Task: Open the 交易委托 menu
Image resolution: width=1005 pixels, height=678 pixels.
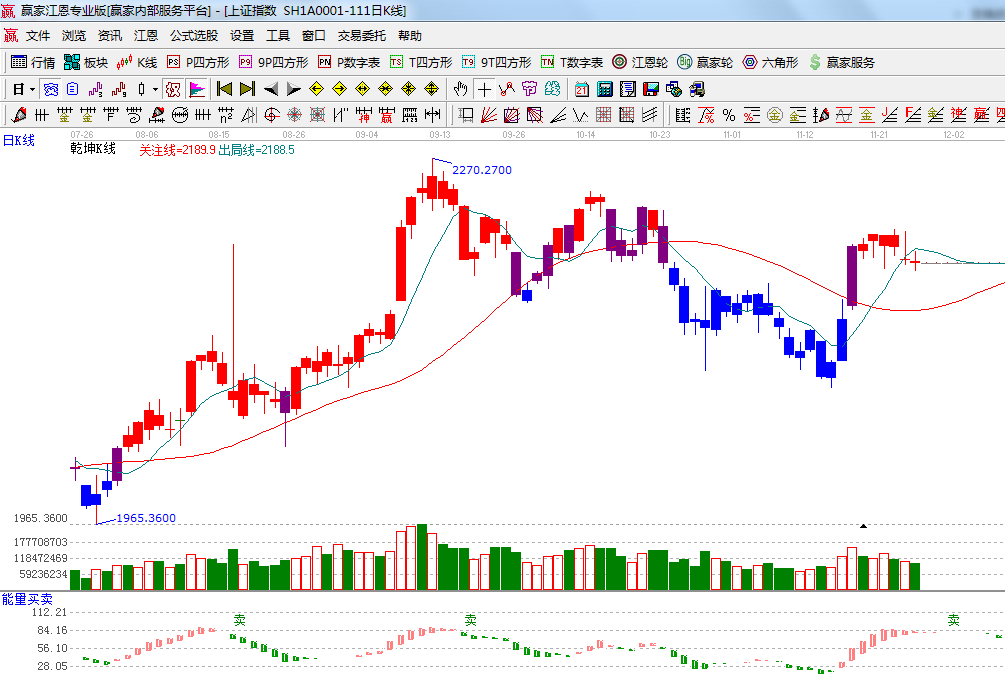Action: click(x=361, y=35)
